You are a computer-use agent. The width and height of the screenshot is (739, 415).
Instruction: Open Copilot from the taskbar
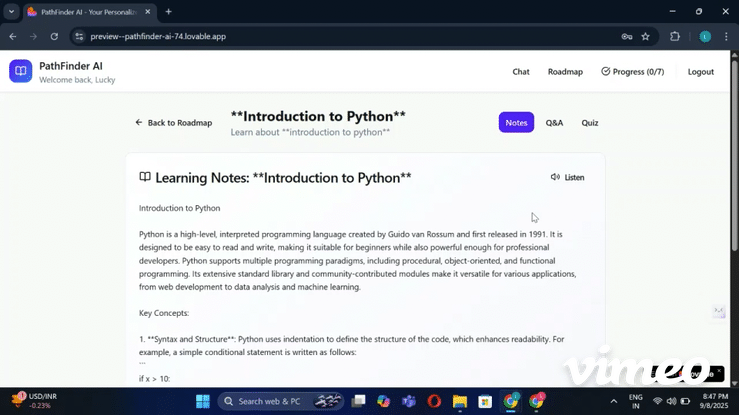click(x=383, y=401)
